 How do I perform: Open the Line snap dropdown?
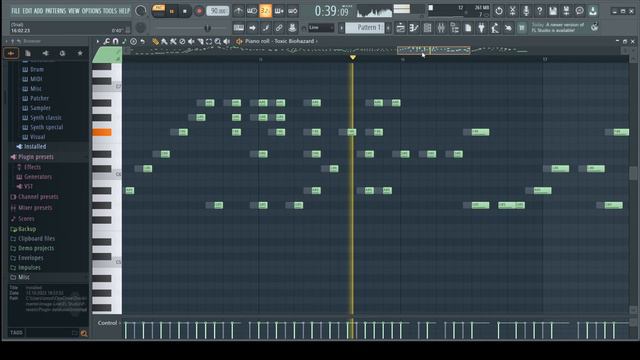321,28
